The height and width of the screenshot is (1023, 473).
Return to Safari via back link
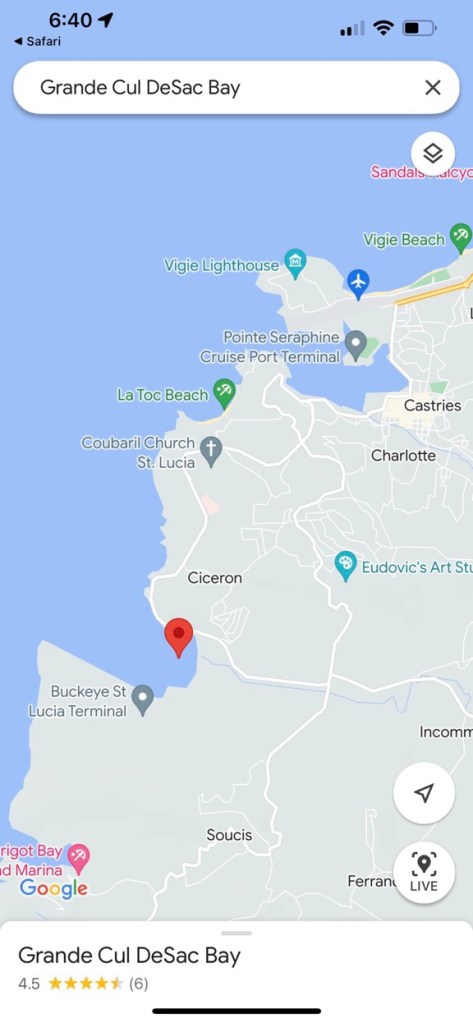(37, 42)
